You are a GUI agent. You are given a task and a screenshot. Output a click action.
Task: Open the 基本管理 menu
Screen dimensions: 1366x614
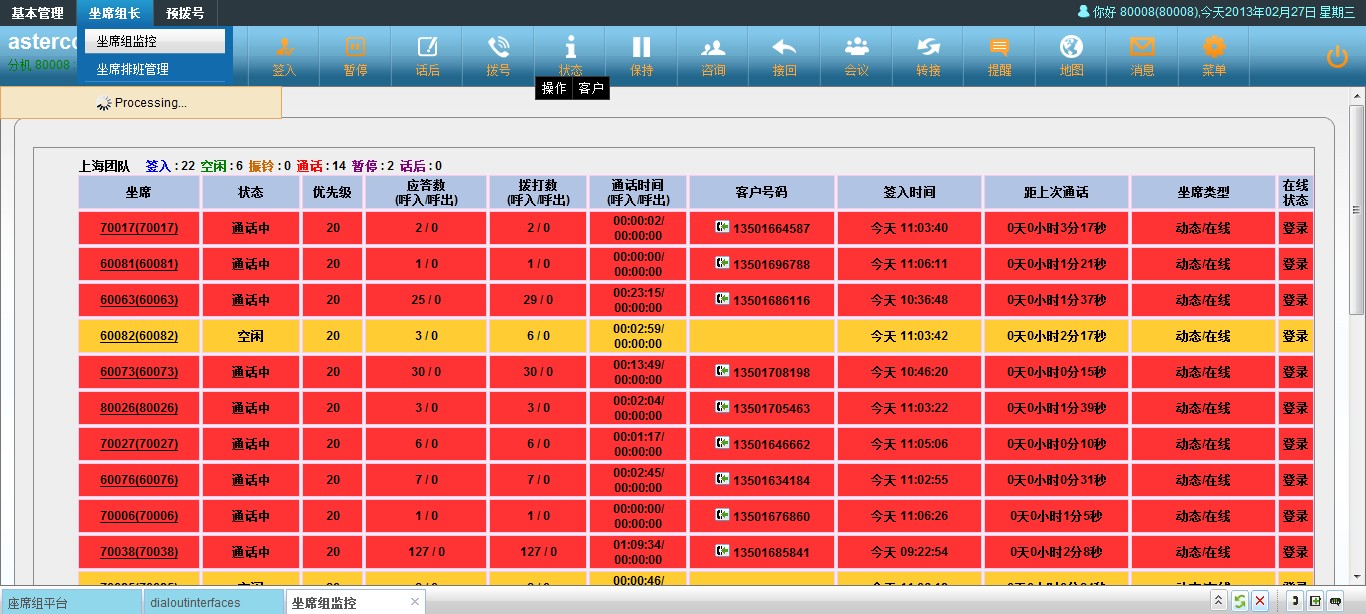point(37,13)
